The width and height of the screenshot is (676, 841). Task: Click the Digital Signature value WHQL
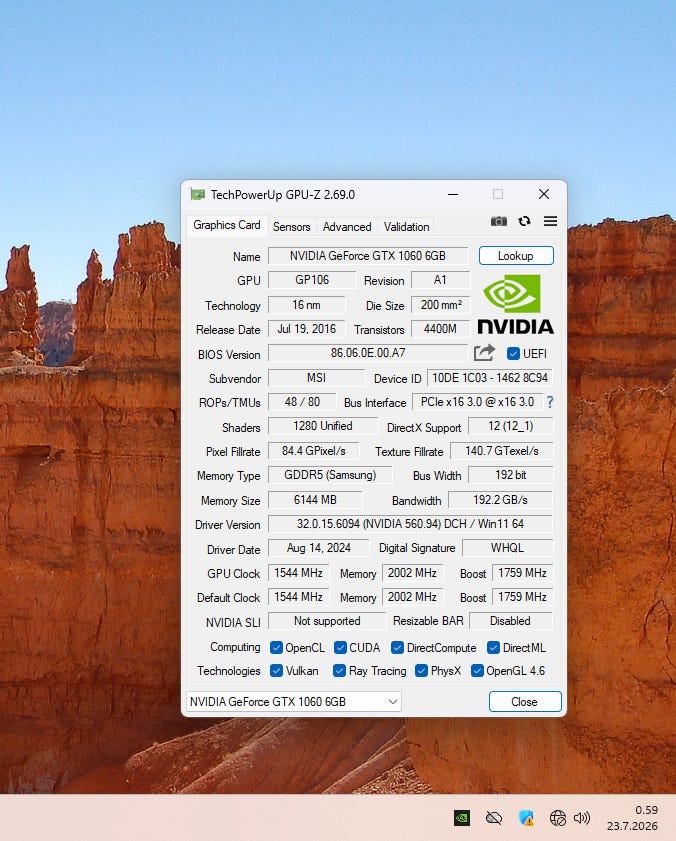[507, 548]
